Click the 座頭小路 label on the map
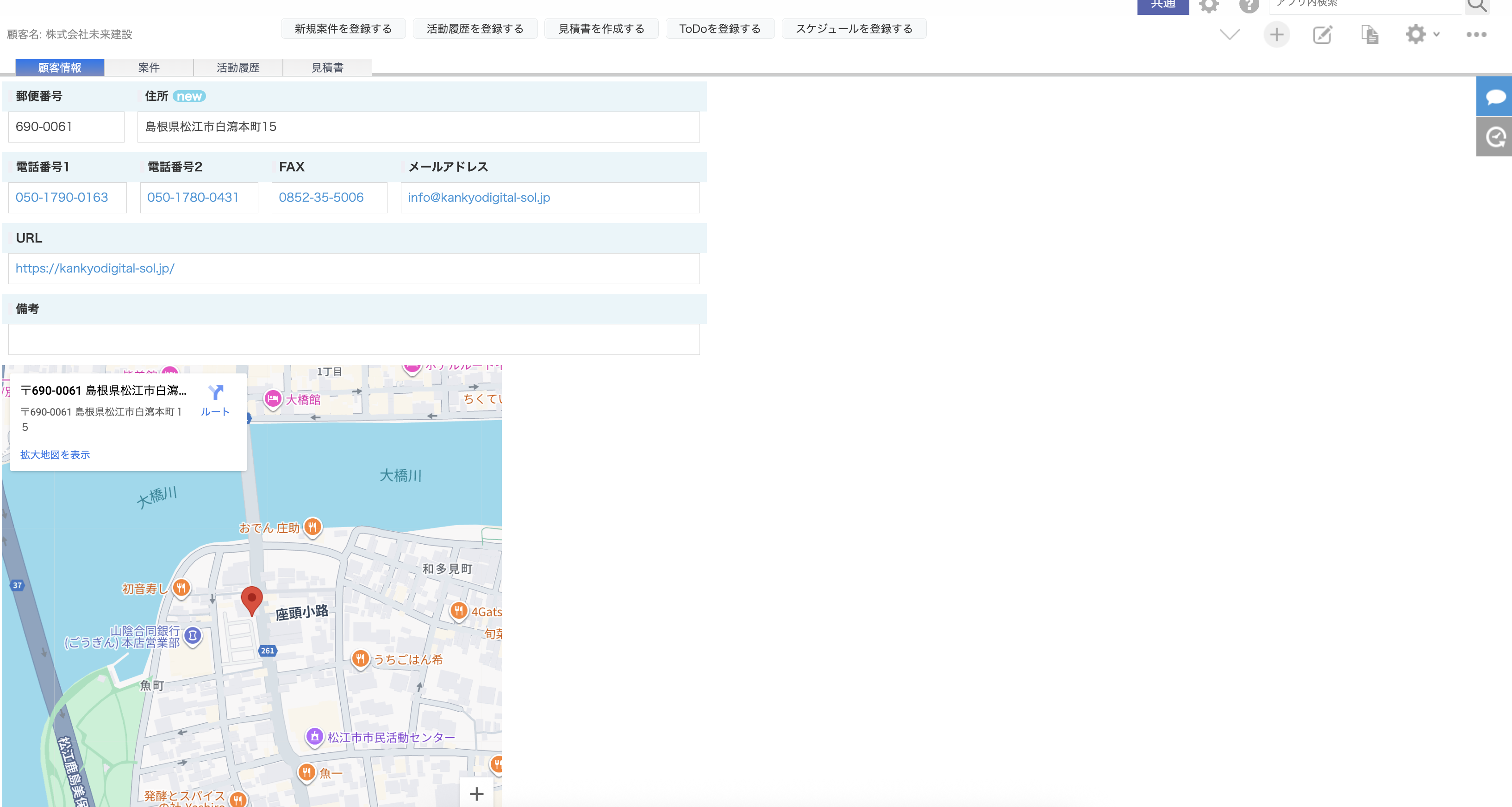This screenshot has height=807, width=1512. 302,612
